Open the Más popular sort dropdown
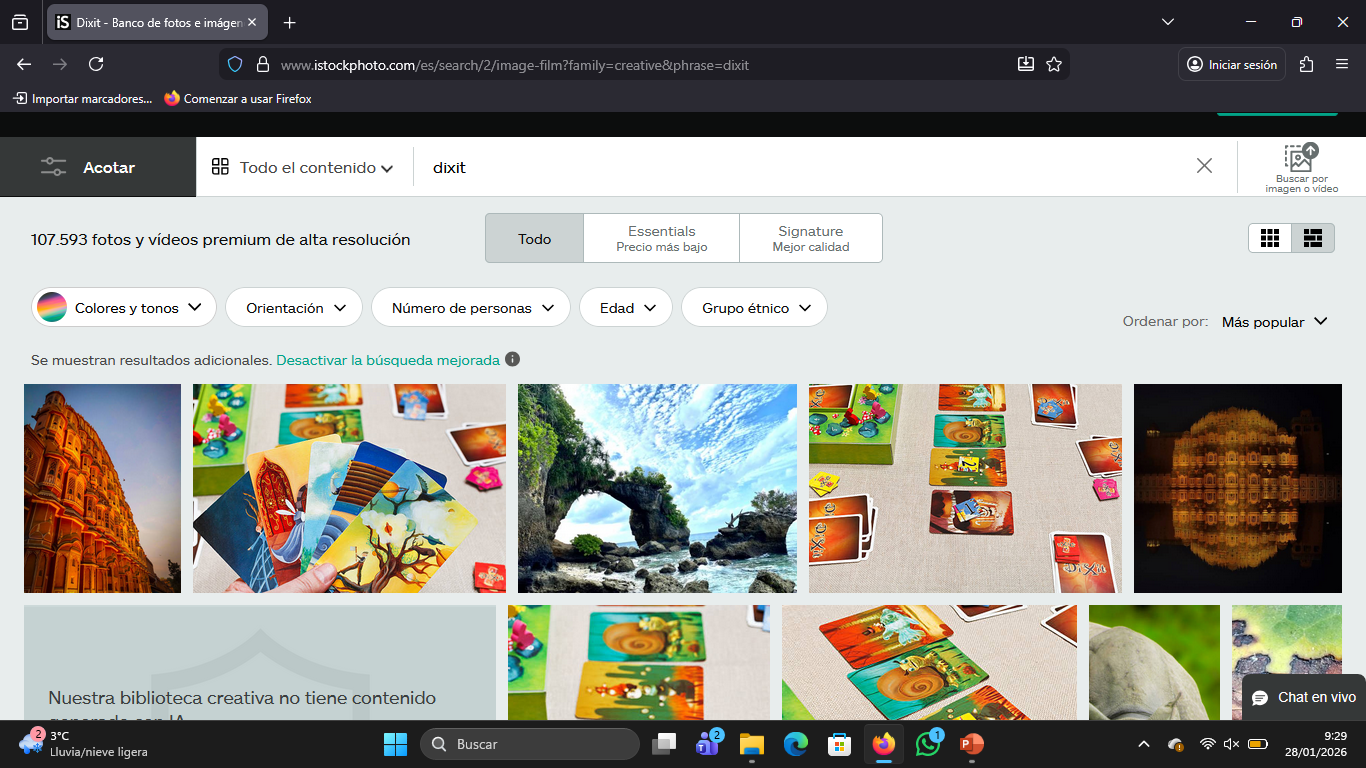1366x768 pixels. click(x=1274, y=322)
